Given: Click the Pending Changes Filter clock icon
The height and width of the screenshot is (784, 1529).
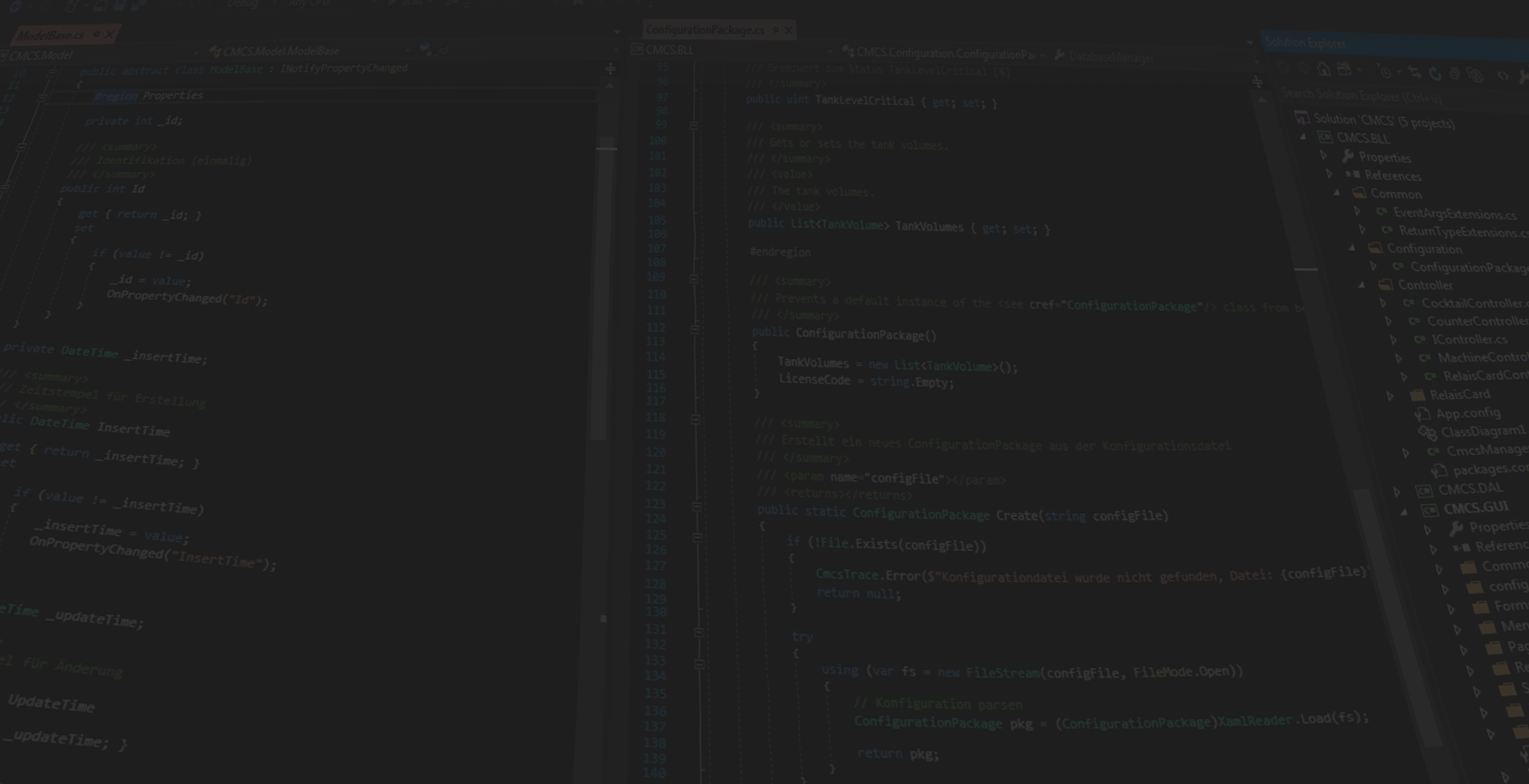Looking at the screenshot, I should (1386, 72).
